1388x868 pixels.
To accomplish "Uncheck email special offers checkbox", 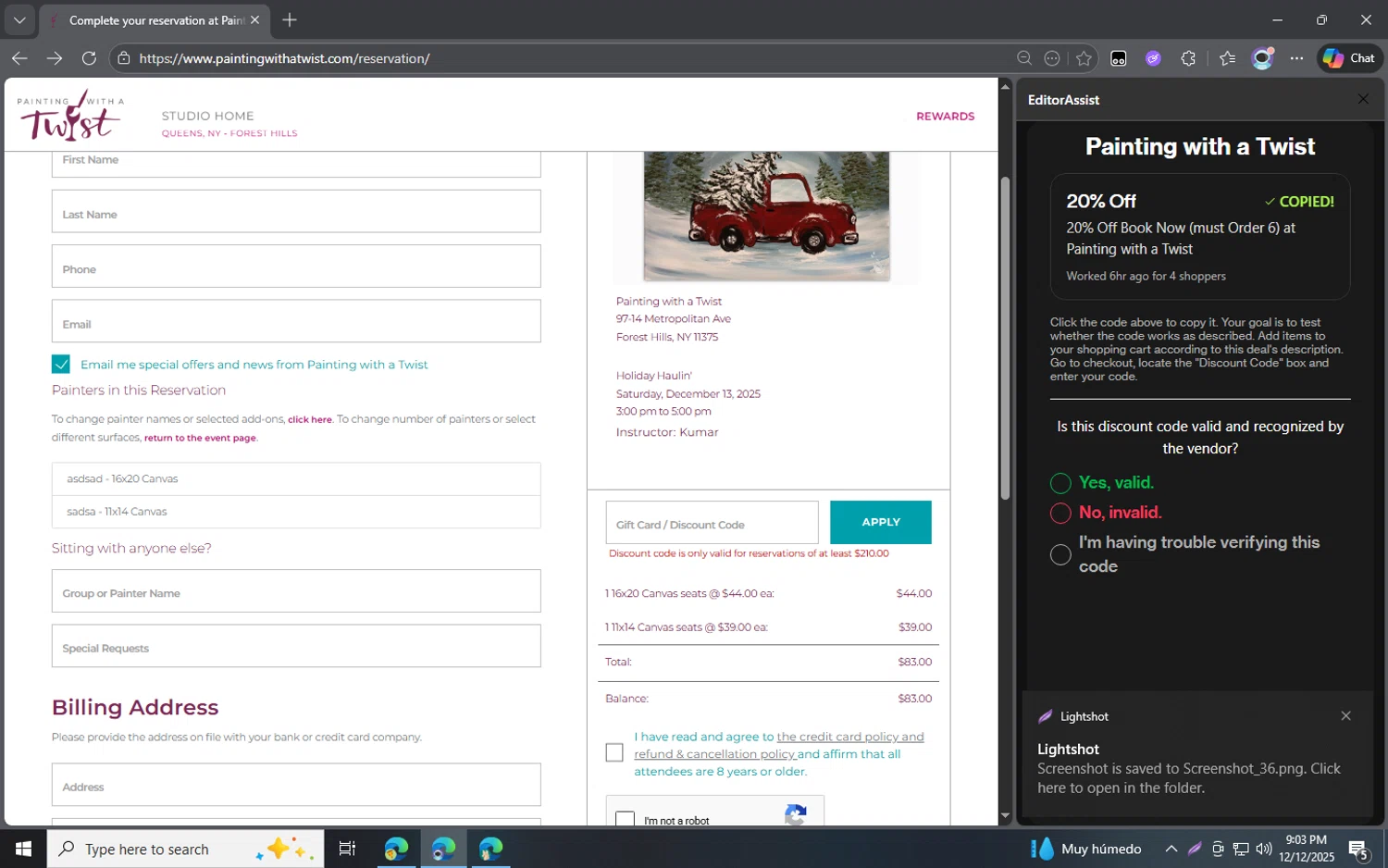I will pyautogui.click(x=61, y=365).
